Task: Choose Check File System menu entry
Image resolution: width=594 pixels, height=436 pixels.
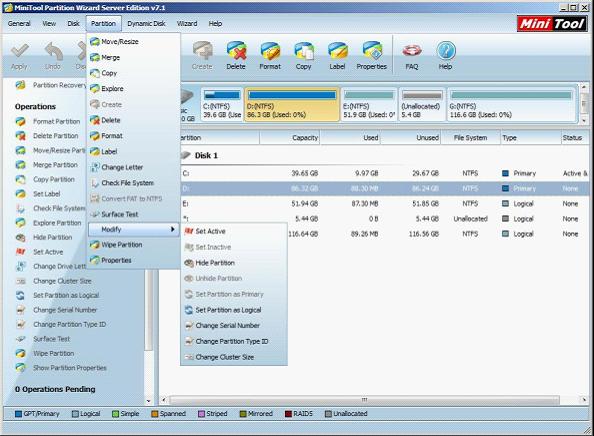Action: coord(133,183)
